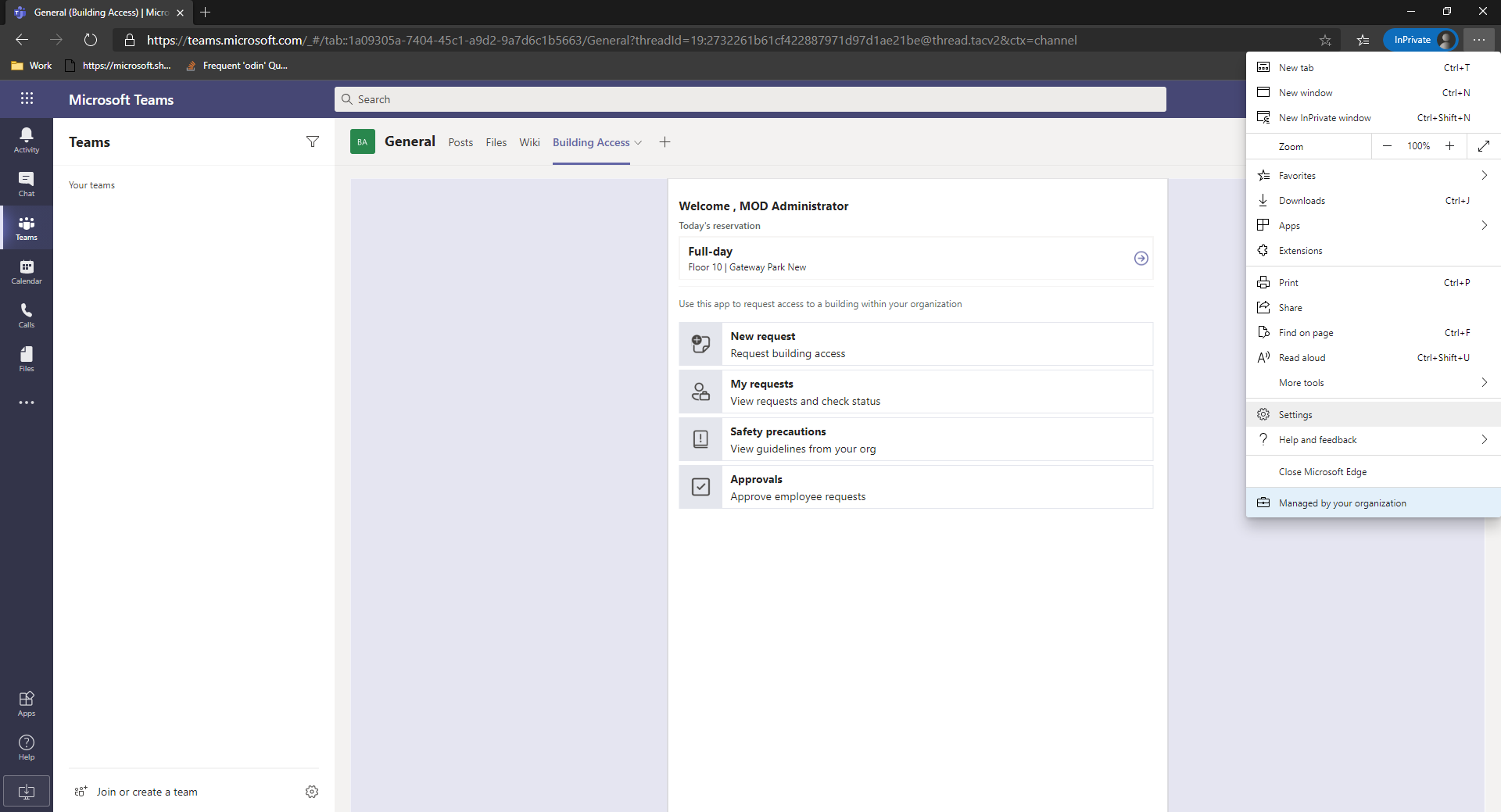Expand the Apps submenu in Edge menu

1484,226
